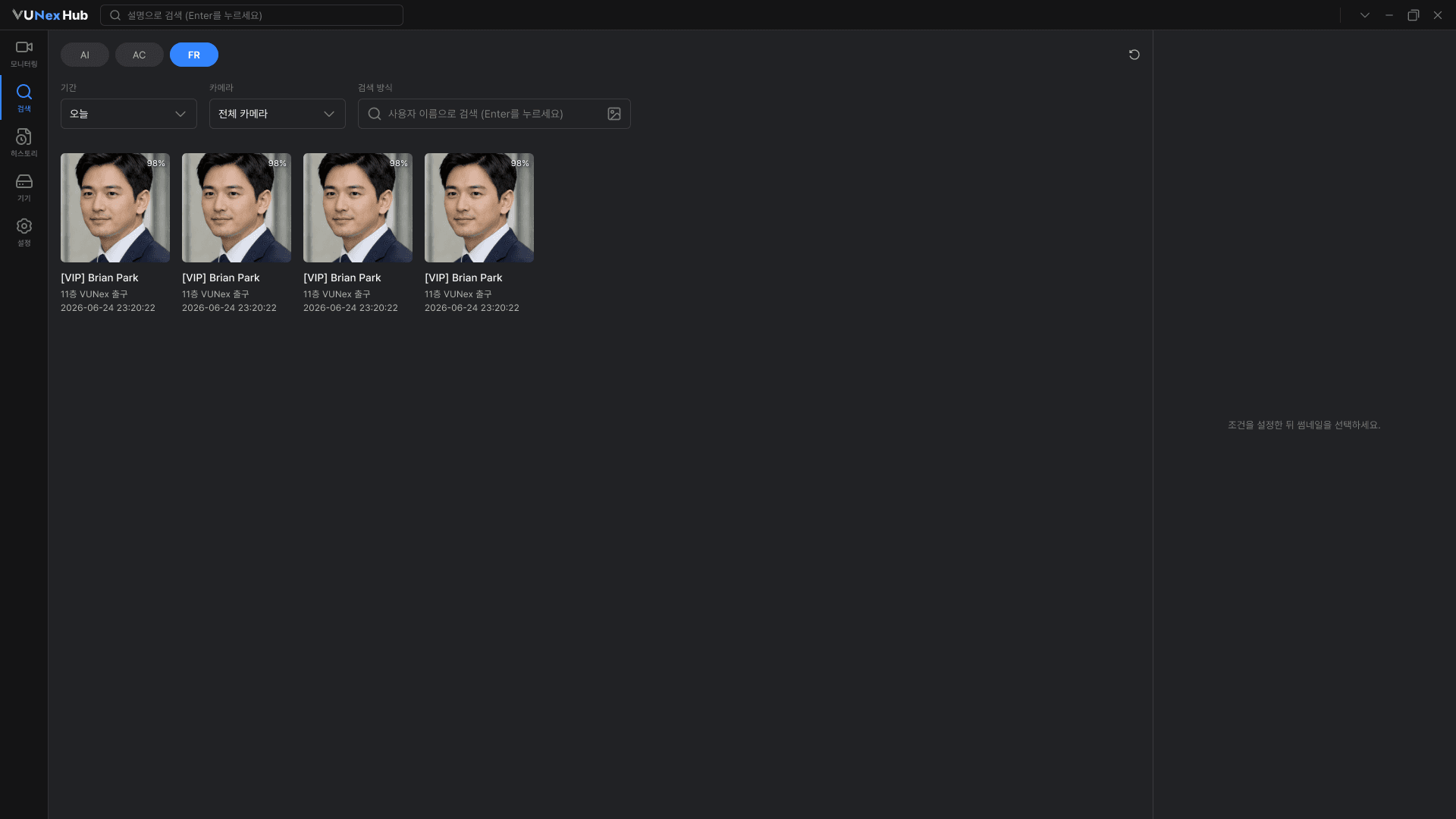The height and width of the screenshot is (819, 1456).
Task: Click the 기간 label above period dropdown
Action: (x=68, y=88)
